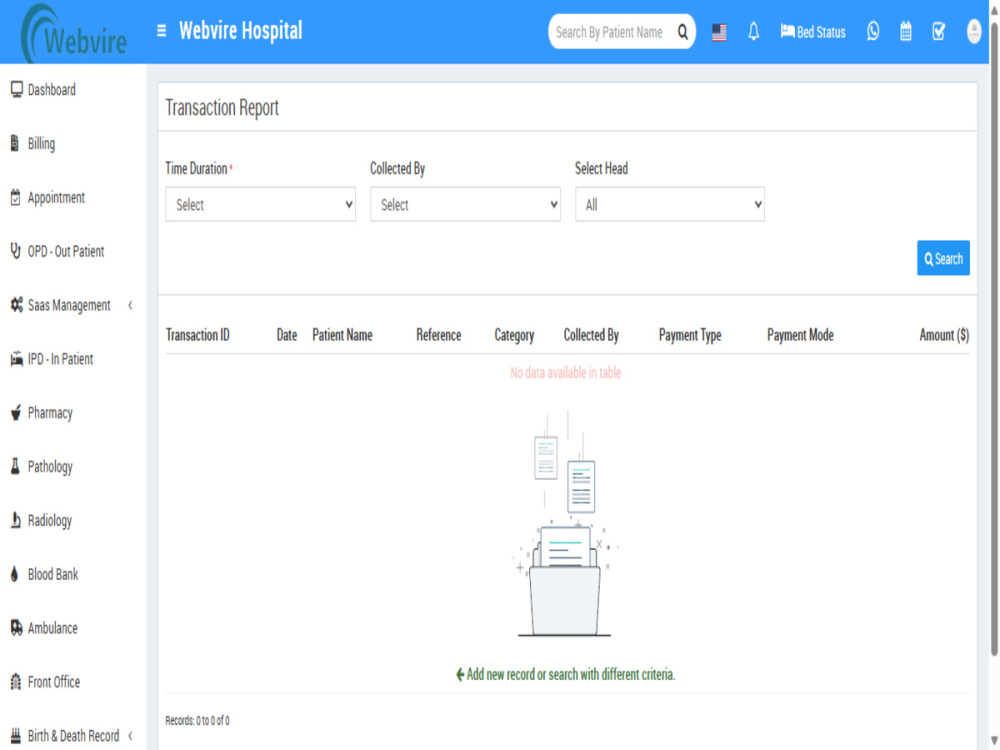
Task: Click the blue Search button
Action: pos(943,258)
